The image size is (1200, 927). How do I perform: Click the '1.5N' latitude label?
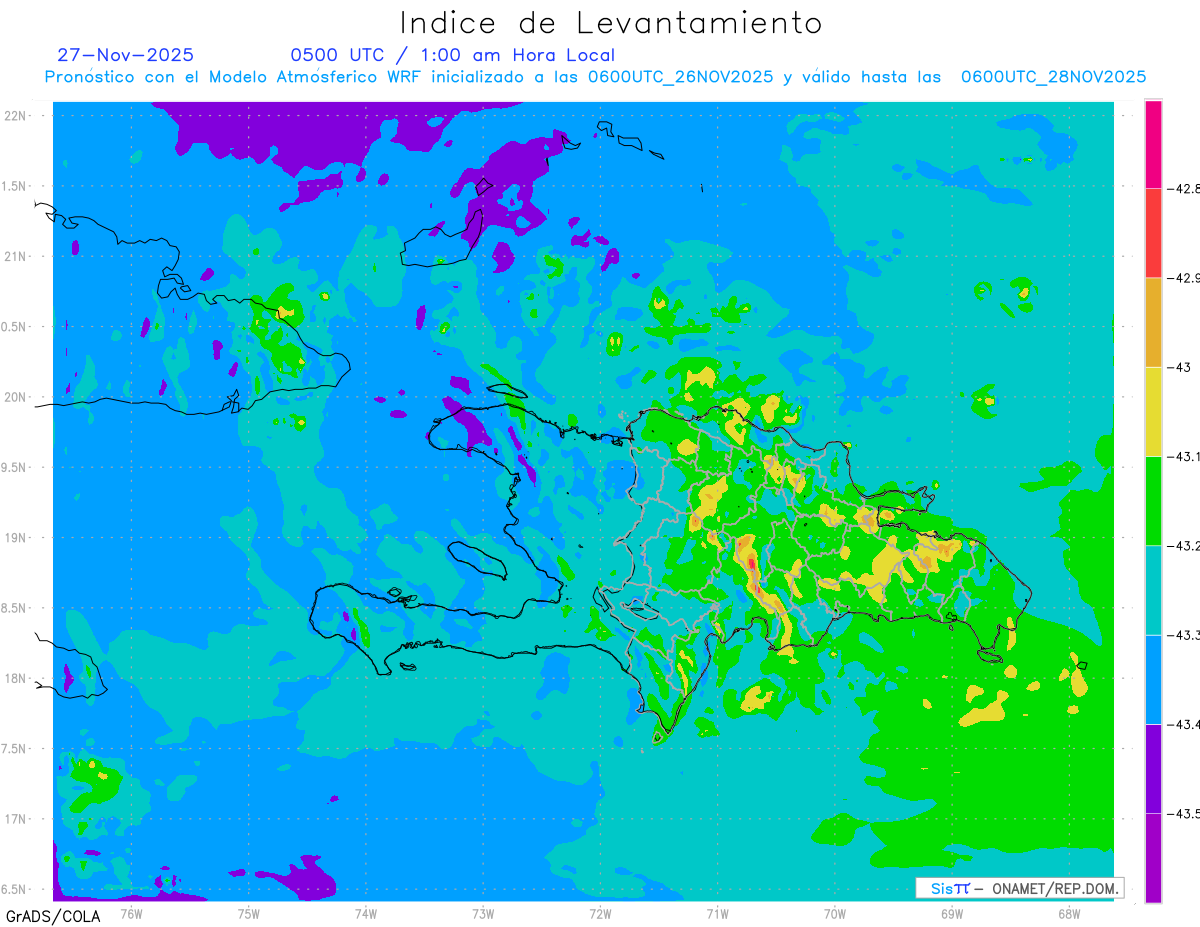click(14, 186)
